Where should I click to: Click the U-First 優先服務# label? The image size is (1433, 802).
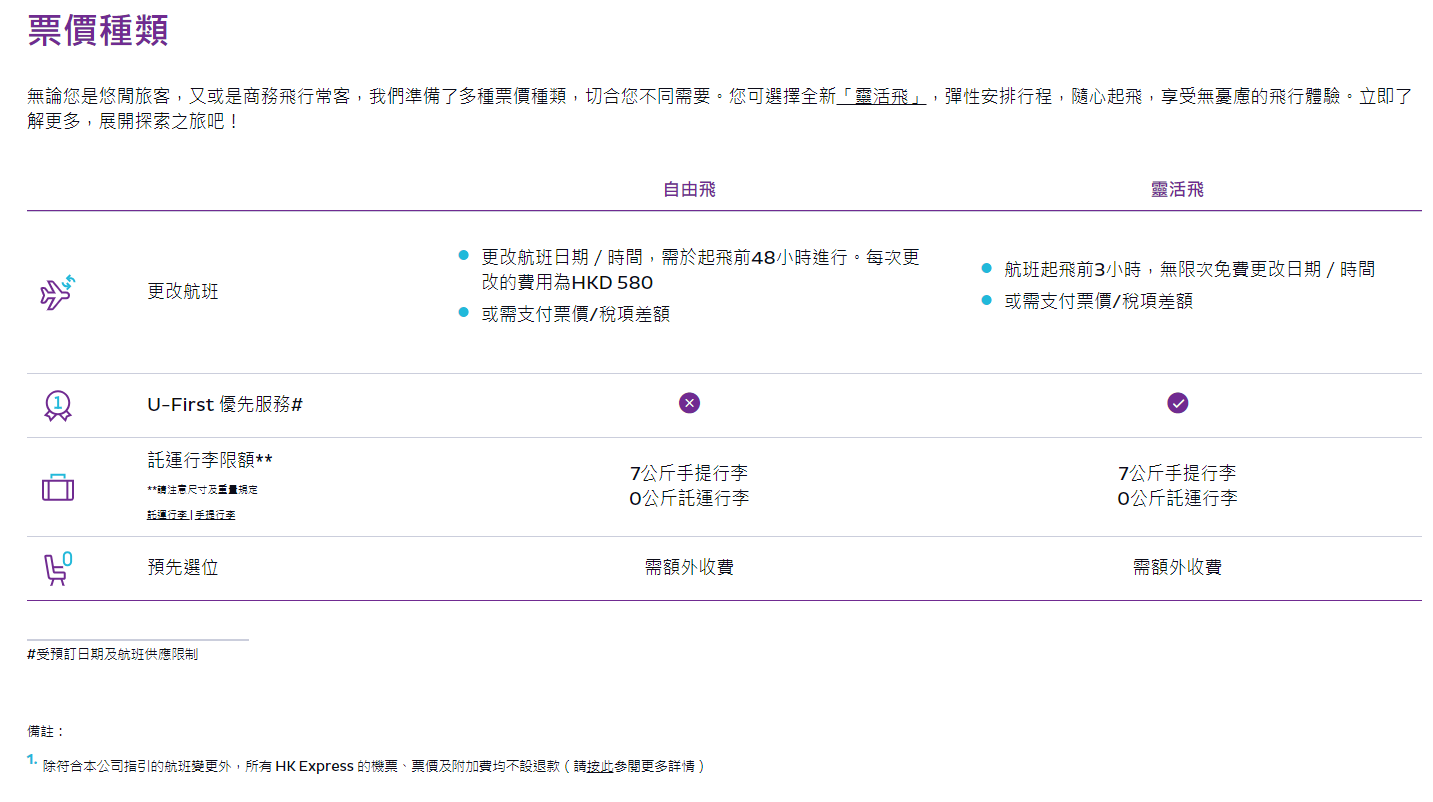(x=225, y=405)
